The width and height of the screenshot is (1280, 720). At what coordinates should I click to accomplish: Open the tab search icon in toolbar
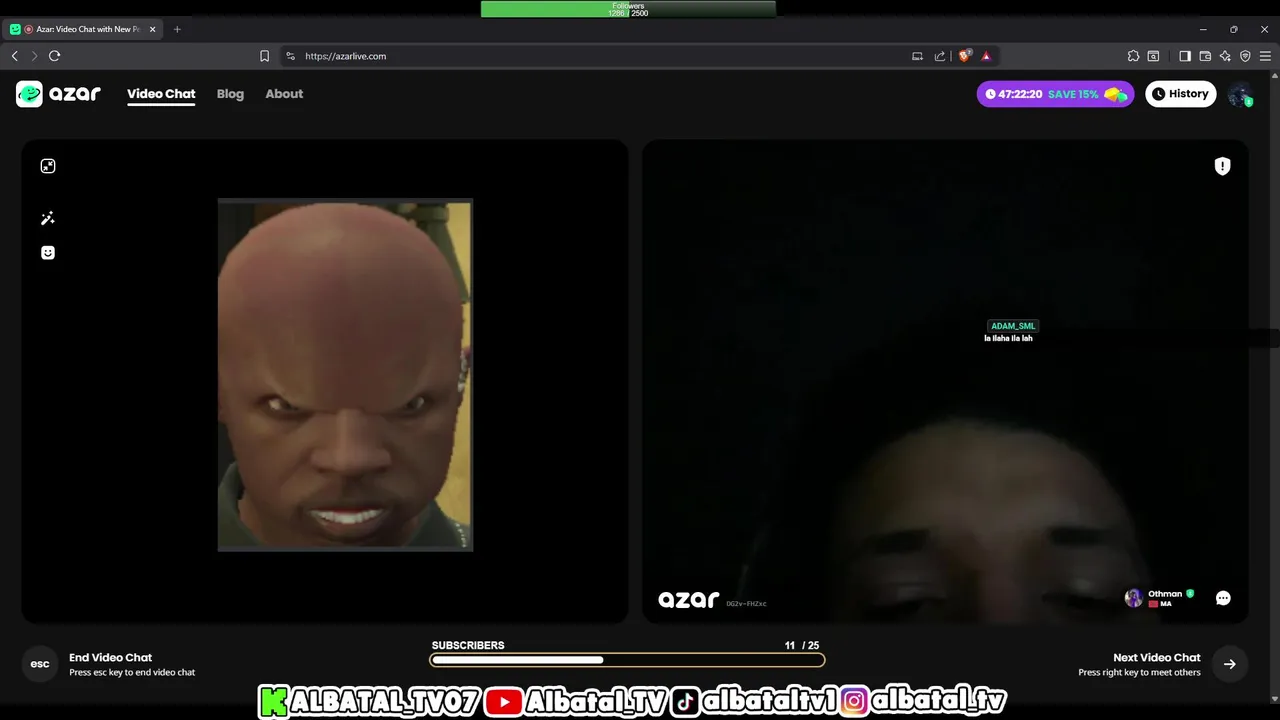(x=1153, y=56)
